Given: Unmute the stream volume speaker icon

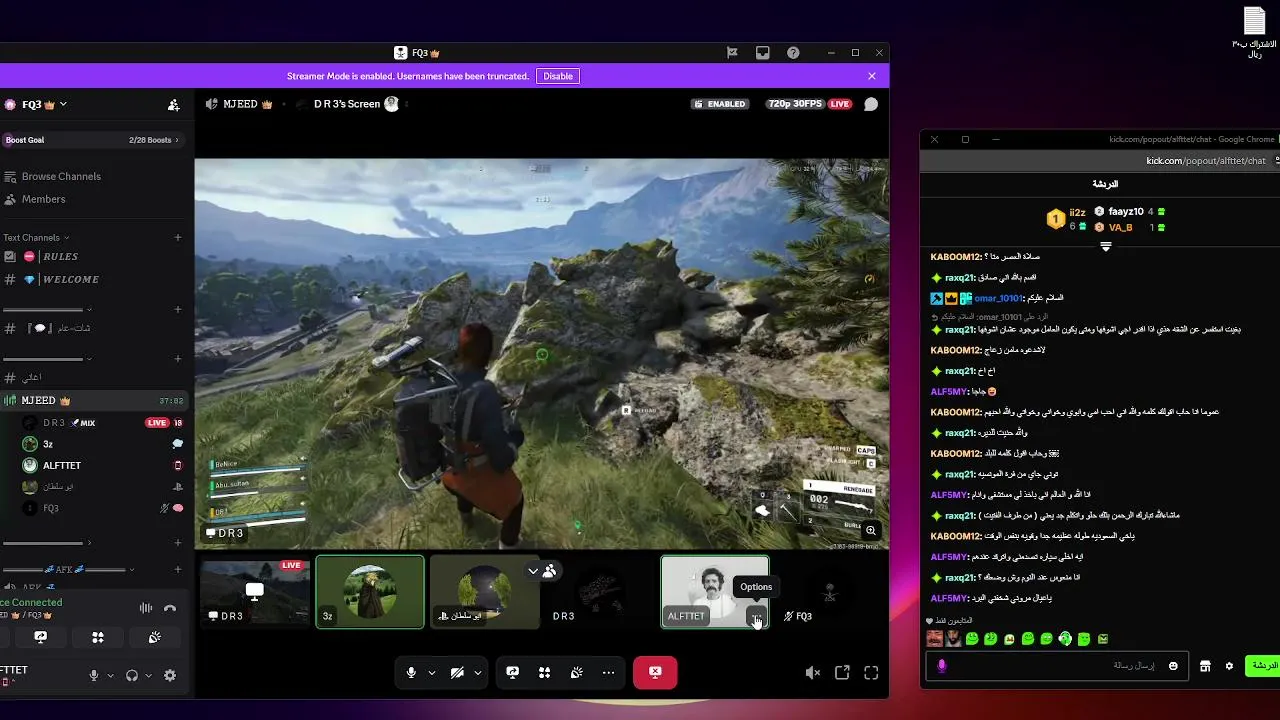Looking at the screenshot, I should 813,673.
